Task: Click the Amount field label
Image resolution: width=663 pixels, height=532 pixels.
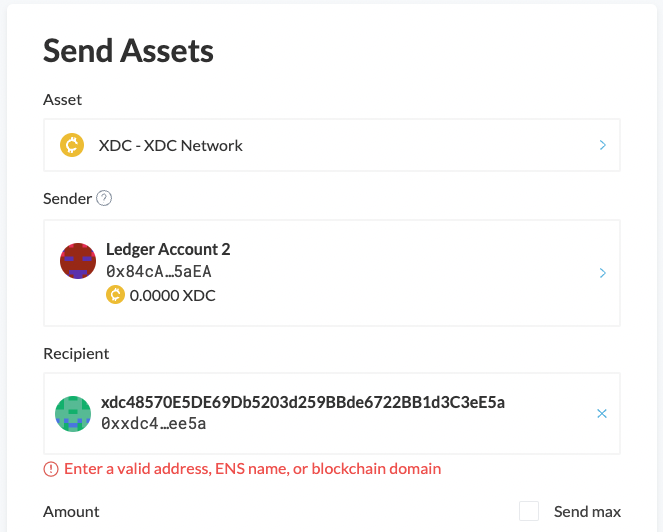Action: 71,512
